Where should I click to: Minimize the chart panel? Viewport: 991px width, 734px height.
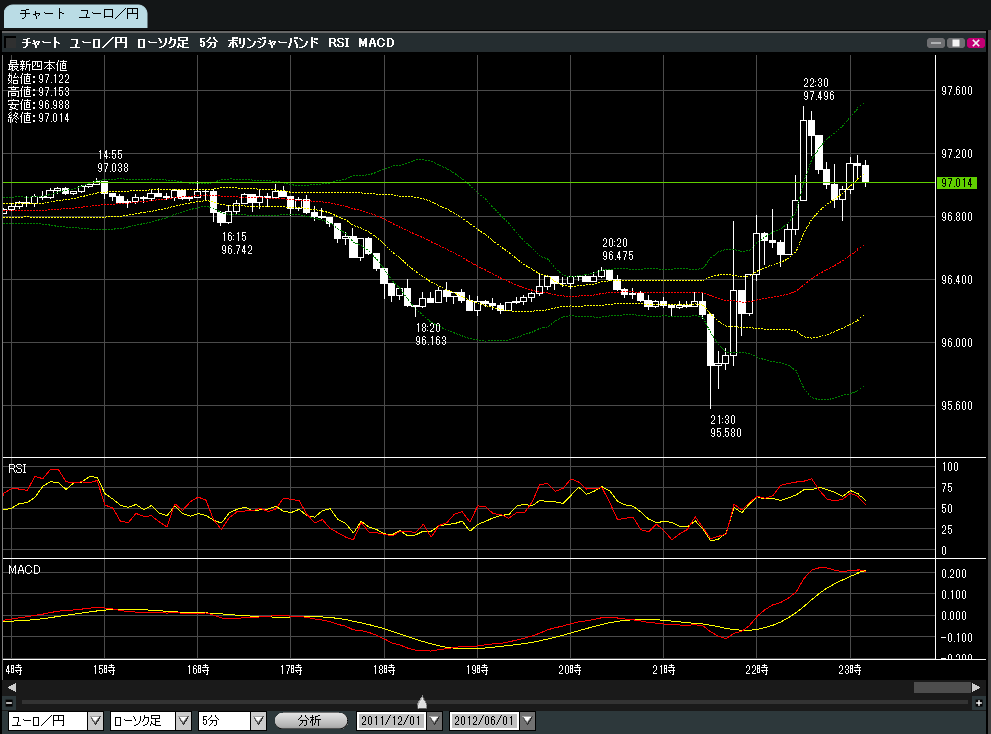pyautogui.click(x=935, y=43)
